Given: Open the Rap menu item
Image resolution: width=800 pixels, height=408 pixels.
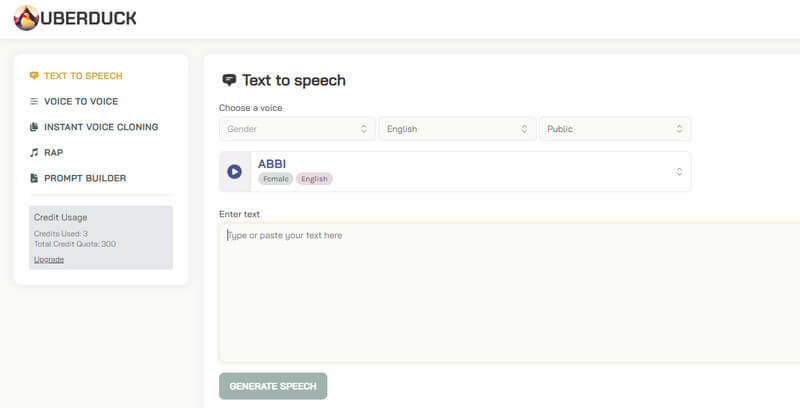Looking at the screenshot, I should tap(53, 153).
